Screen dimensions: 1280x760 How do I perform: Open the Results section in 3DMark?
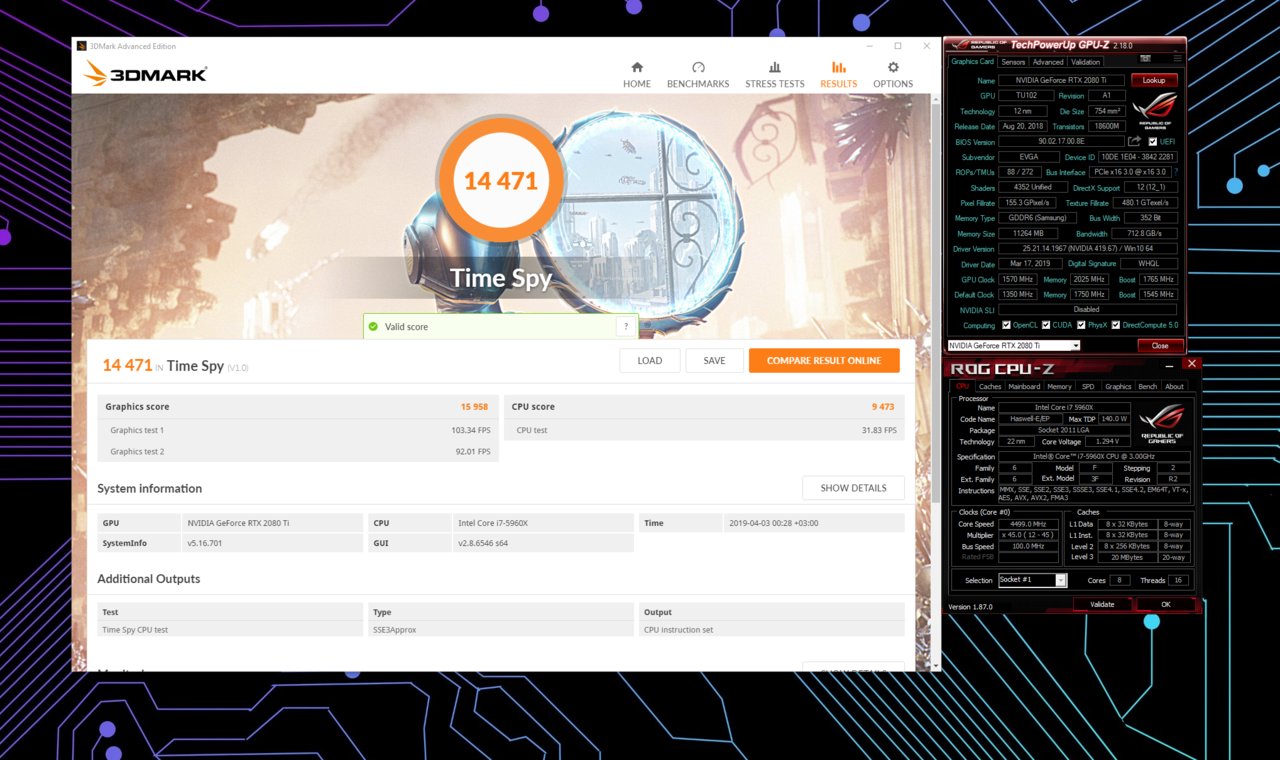(838, 74)
